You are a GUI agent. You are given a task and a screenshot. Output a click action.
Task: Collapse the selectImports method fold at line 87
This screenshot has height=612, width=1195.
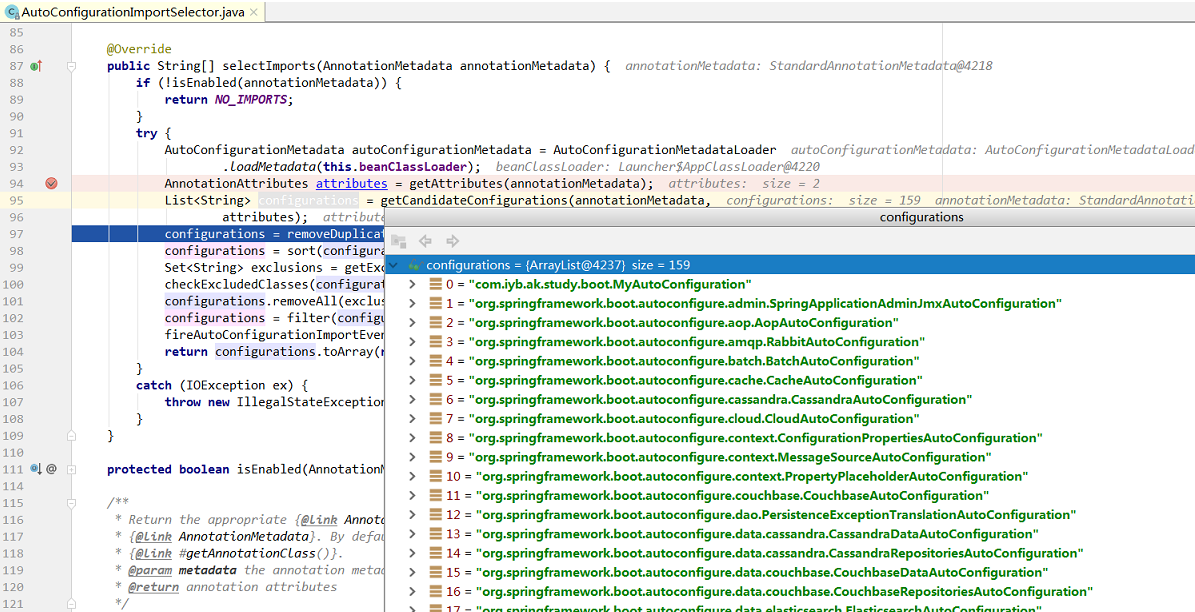coord(72,66)
